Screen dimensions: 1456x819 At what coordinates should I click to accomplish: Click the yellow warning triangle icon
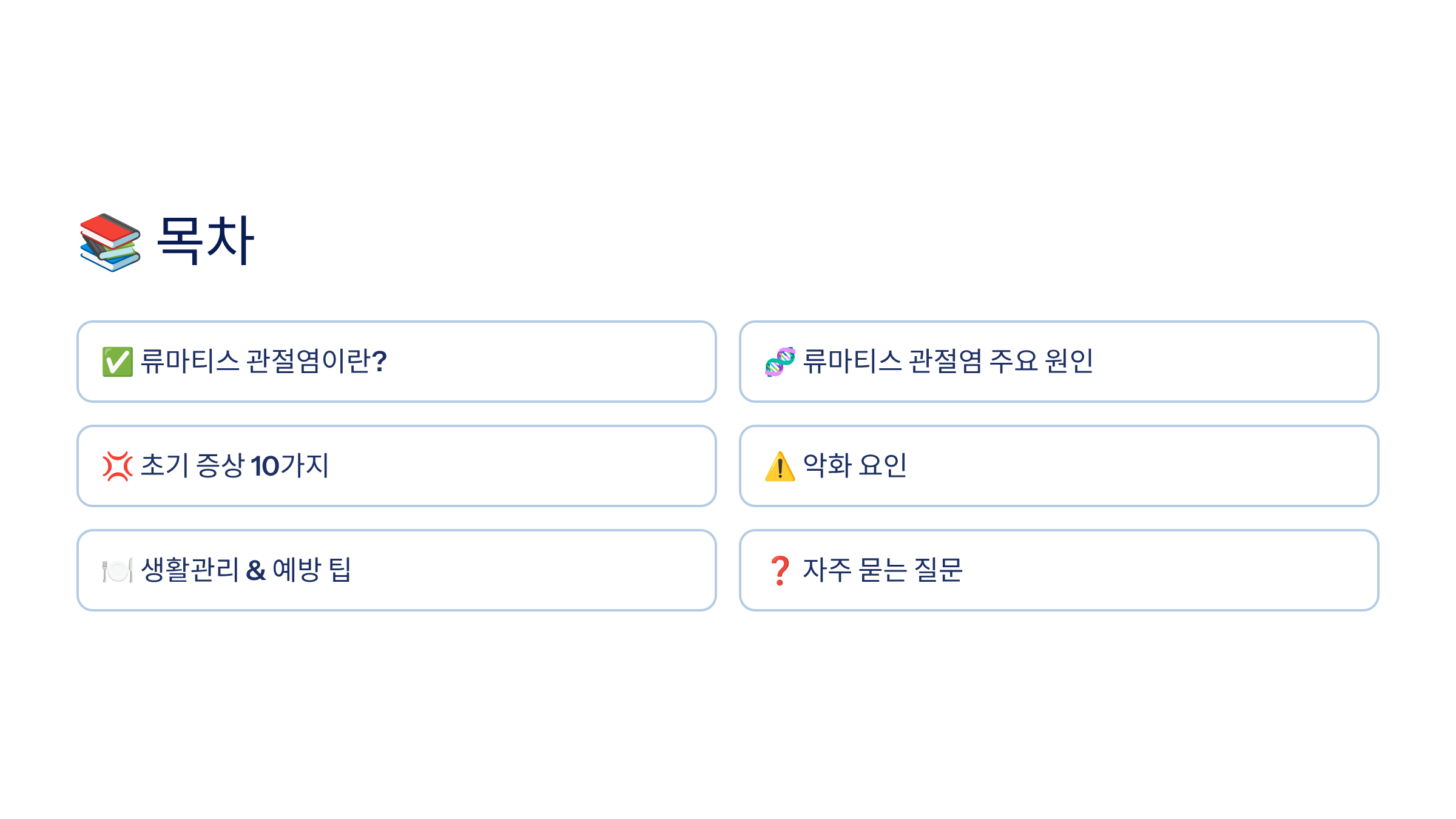pos(780,466)
